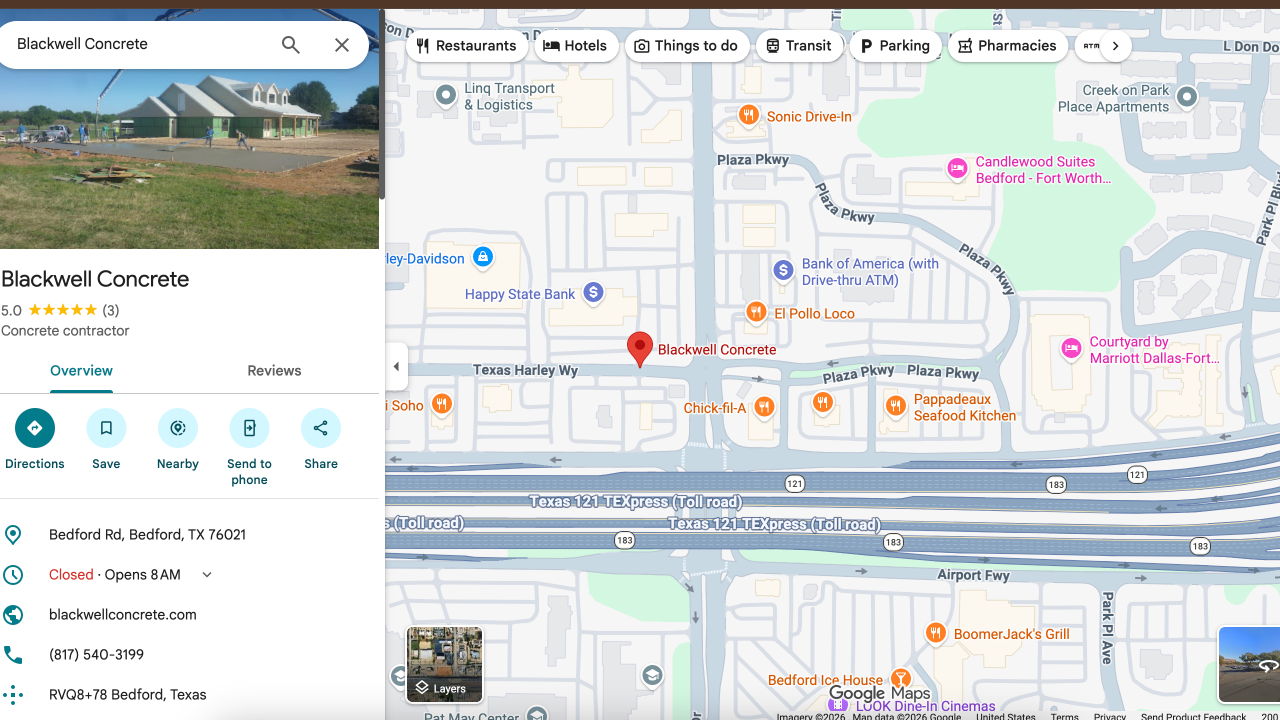Click the BoomerJack's Grill pin
The width and height of the screenshot is (1280, 720).
pyautogui.click(x=936, y=633)
